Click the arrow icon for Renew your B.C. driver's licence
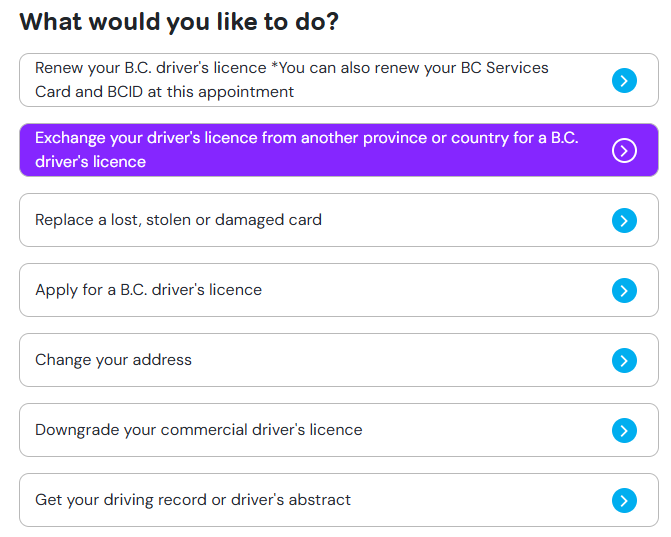This screenshot has width=671, height=537. coord(624,80)
